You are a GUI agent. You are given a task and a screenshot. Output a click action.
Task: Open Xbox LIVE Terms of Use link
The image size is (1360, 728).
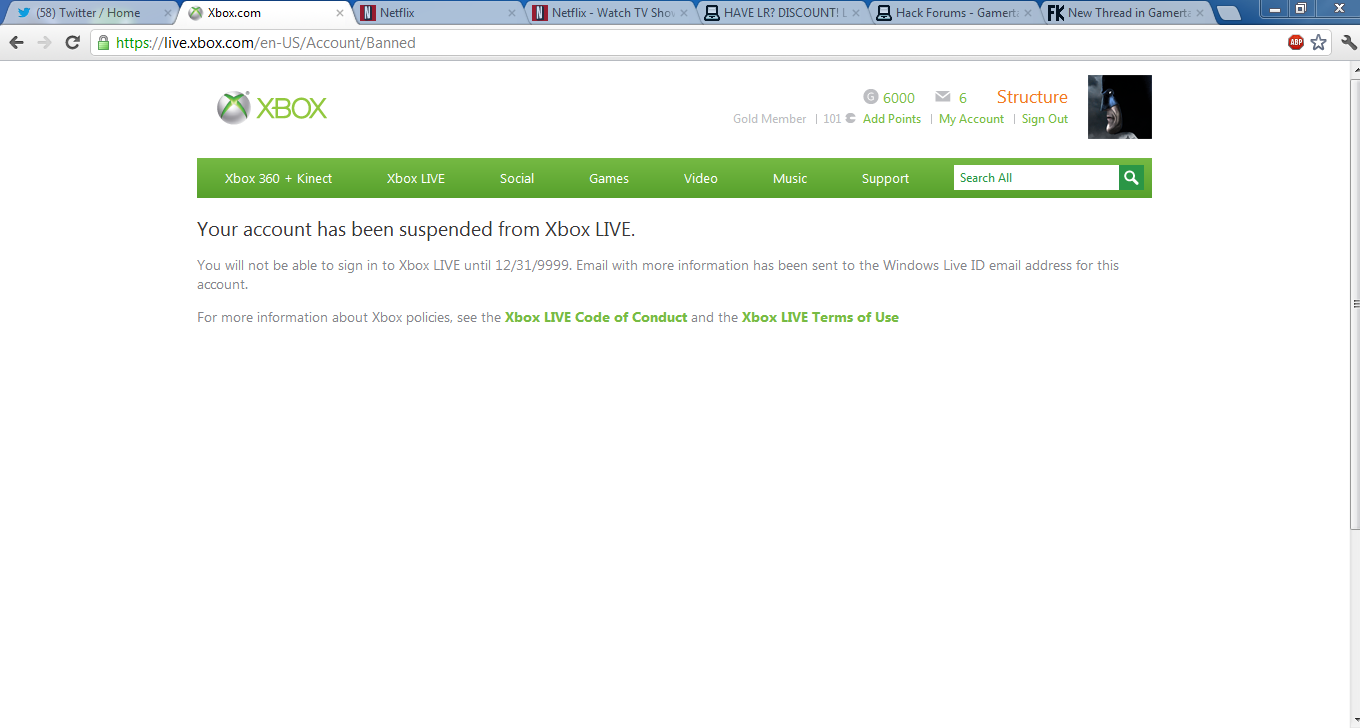point(820,317)
